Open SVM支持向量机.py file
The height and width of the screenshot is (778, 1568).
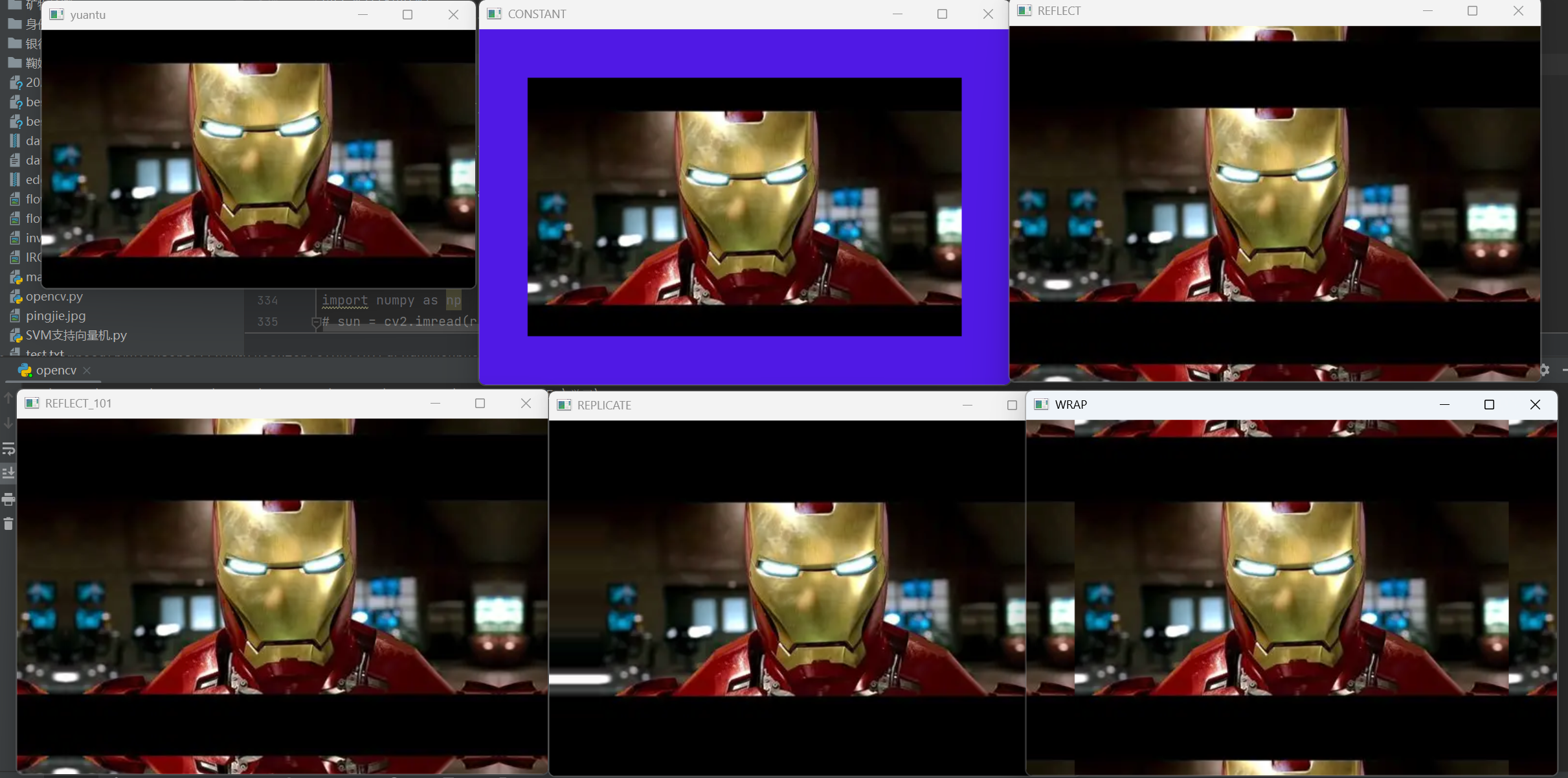[76, 335]
